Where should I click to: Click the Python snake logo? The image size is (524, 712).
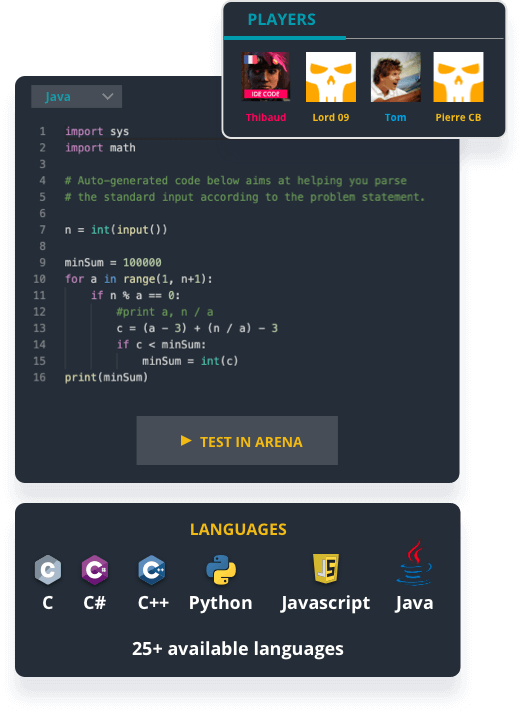(221, 569)
